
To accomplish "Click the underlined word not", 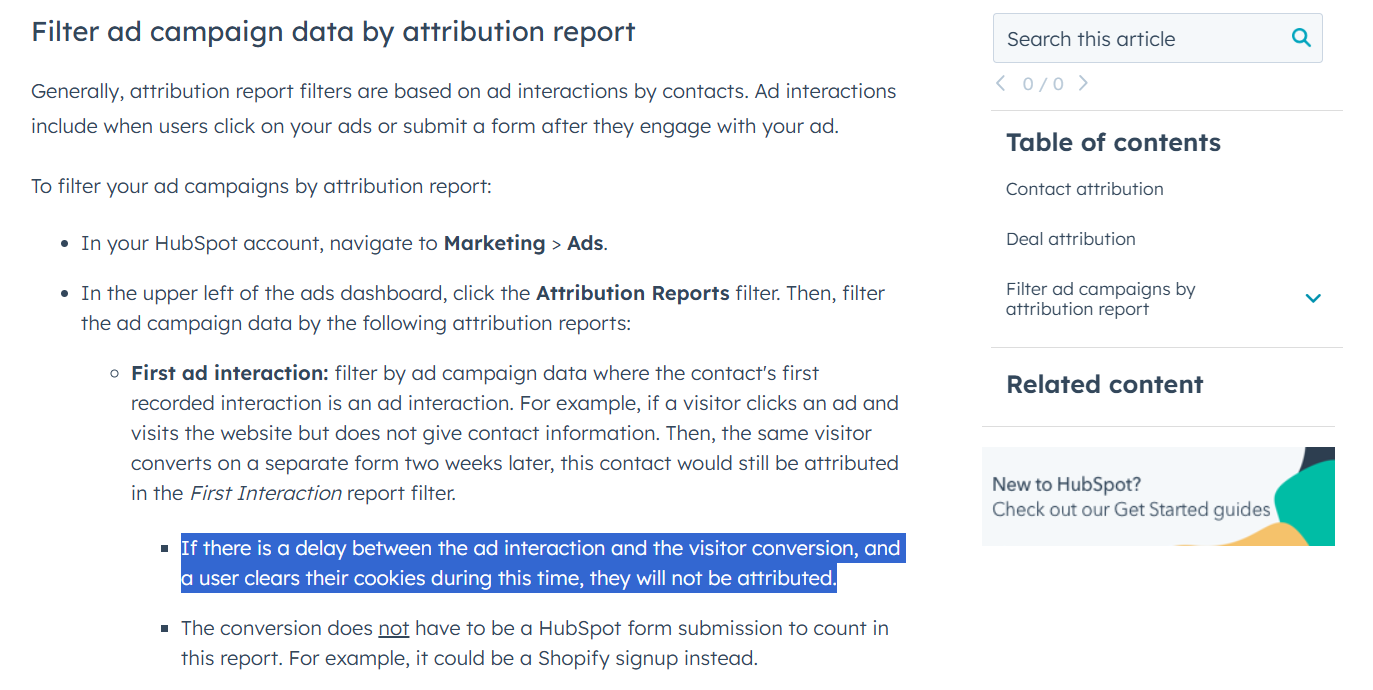I will point(393,628).
